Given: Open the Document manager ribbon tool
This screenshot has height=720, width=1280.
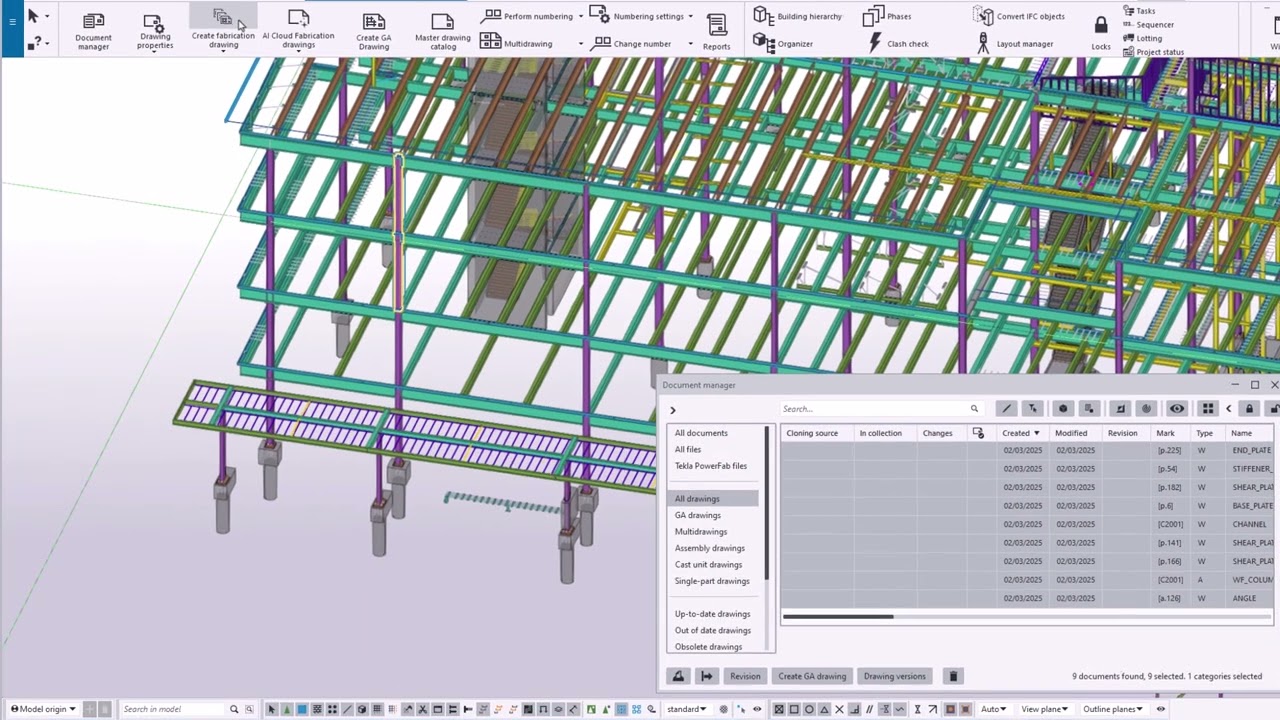Looking at the screenshot, I should pos(93,30).
